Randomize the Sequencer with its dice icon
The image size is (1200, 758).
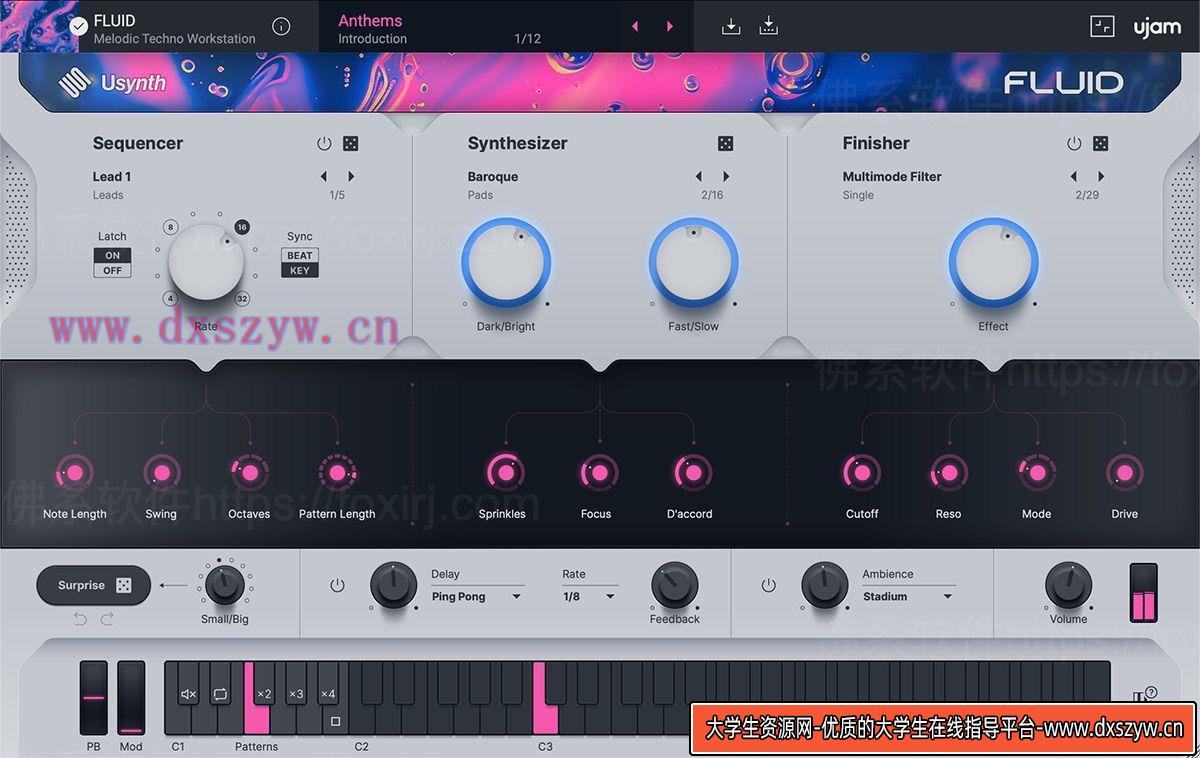(351, 144)
